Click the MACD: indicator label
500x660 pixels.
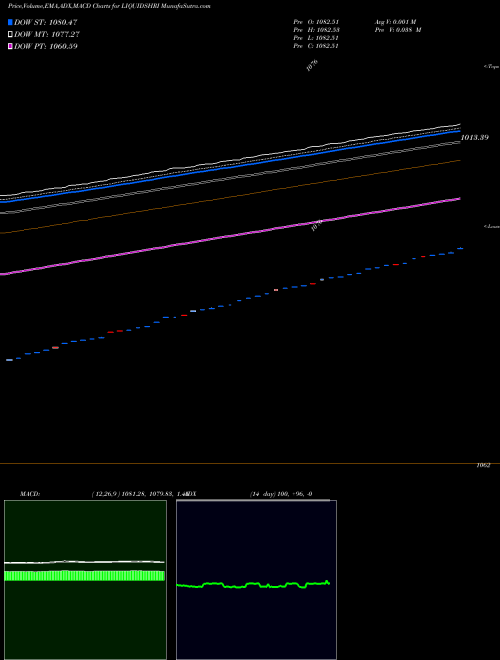[x=30, y=494]
